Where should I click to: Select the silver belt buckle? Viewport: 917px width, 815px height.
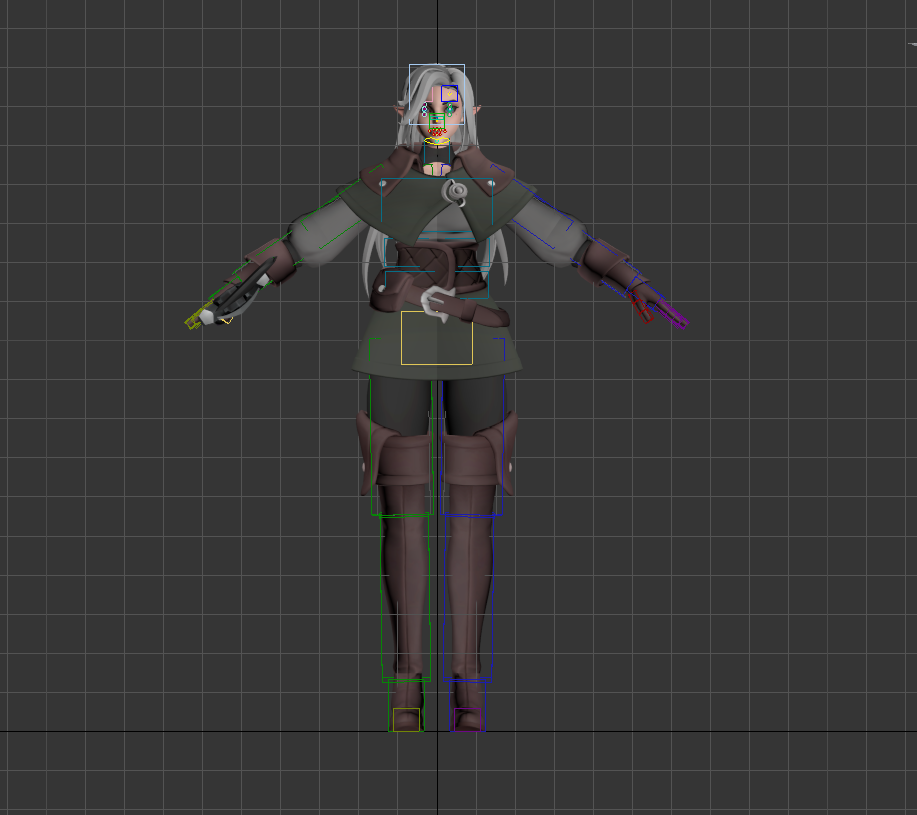436,301
